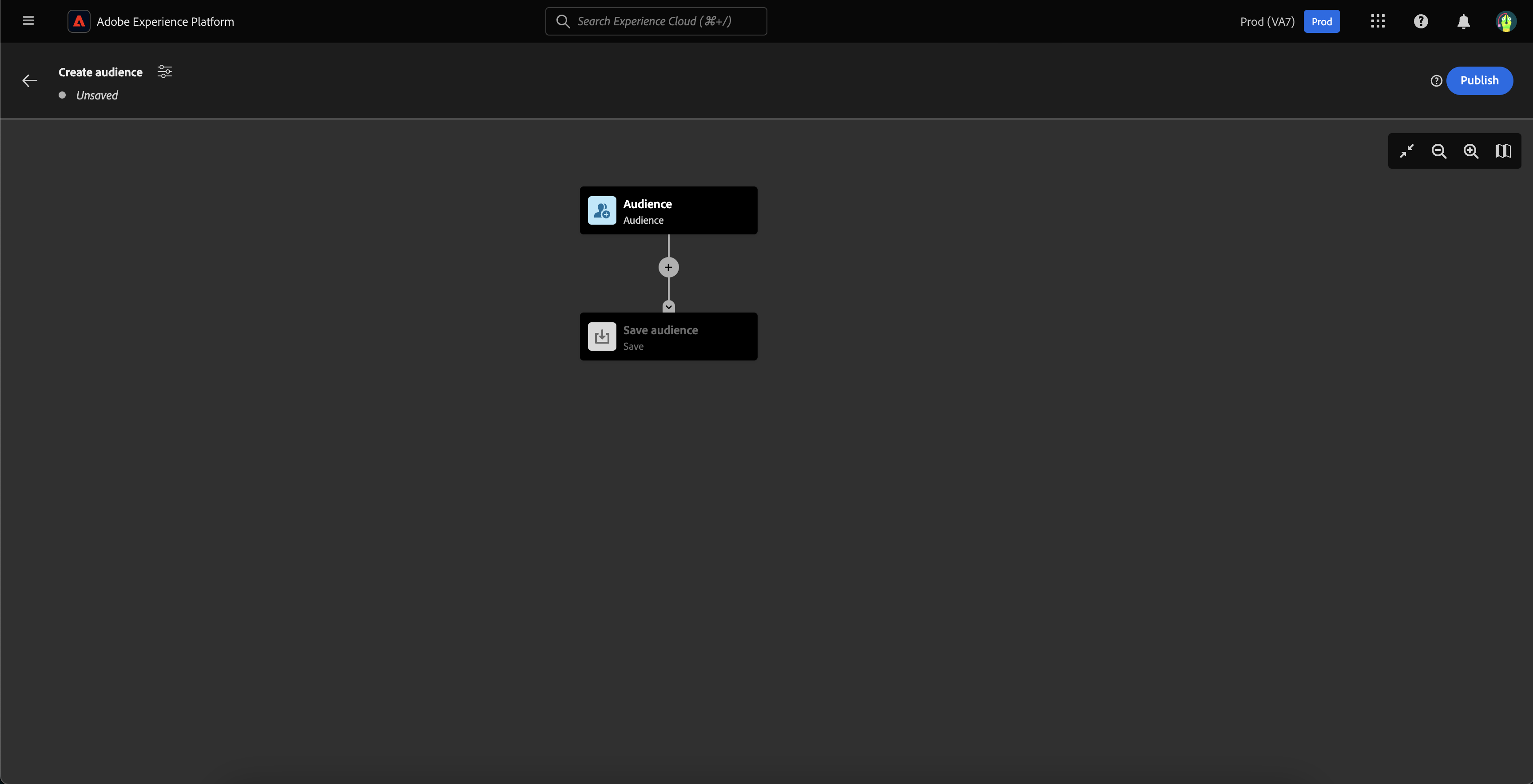Viewport: 1533px width, 784px height.
Task: Zoom out of the canvas
Action: [1439, 151]
